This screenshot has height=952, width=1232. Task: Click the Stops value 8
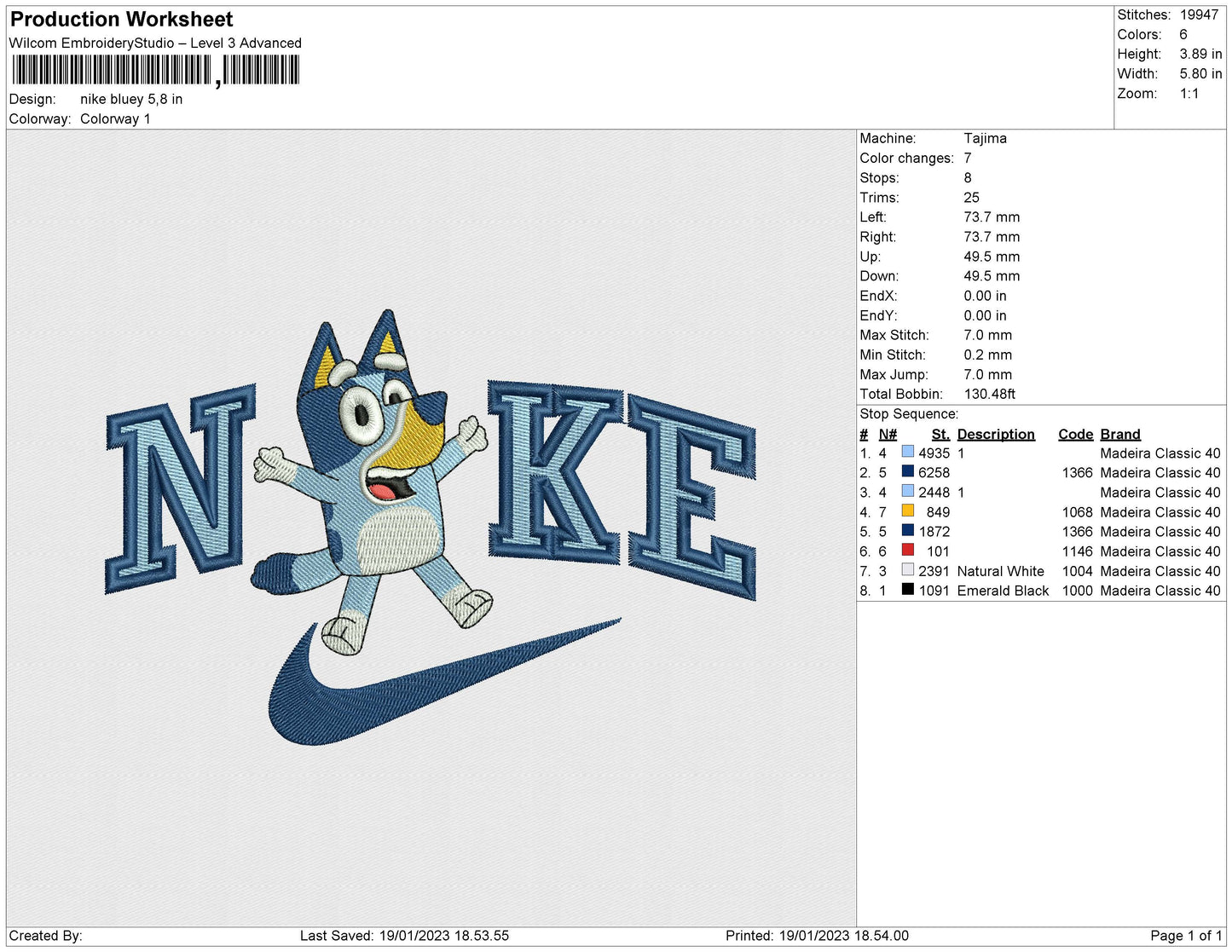(x=968, y=177)
